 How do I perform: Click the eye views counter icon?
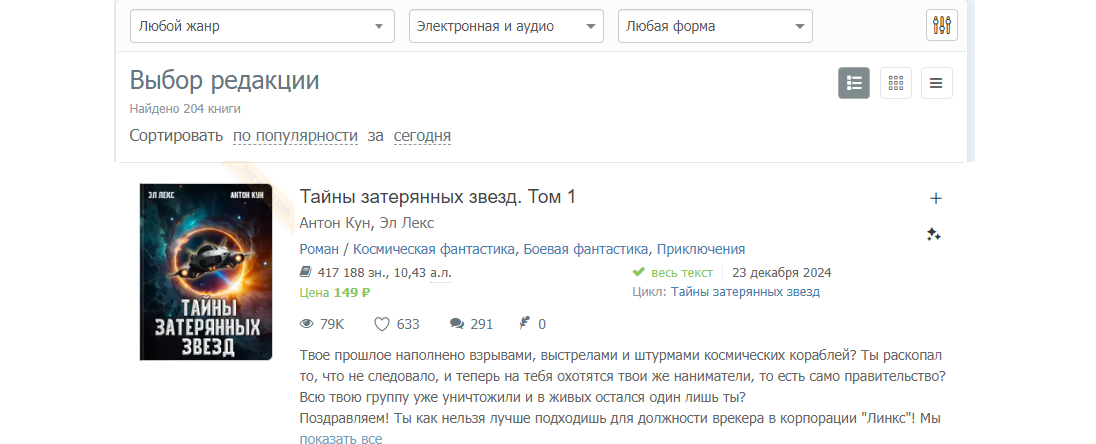click(307, 324)
